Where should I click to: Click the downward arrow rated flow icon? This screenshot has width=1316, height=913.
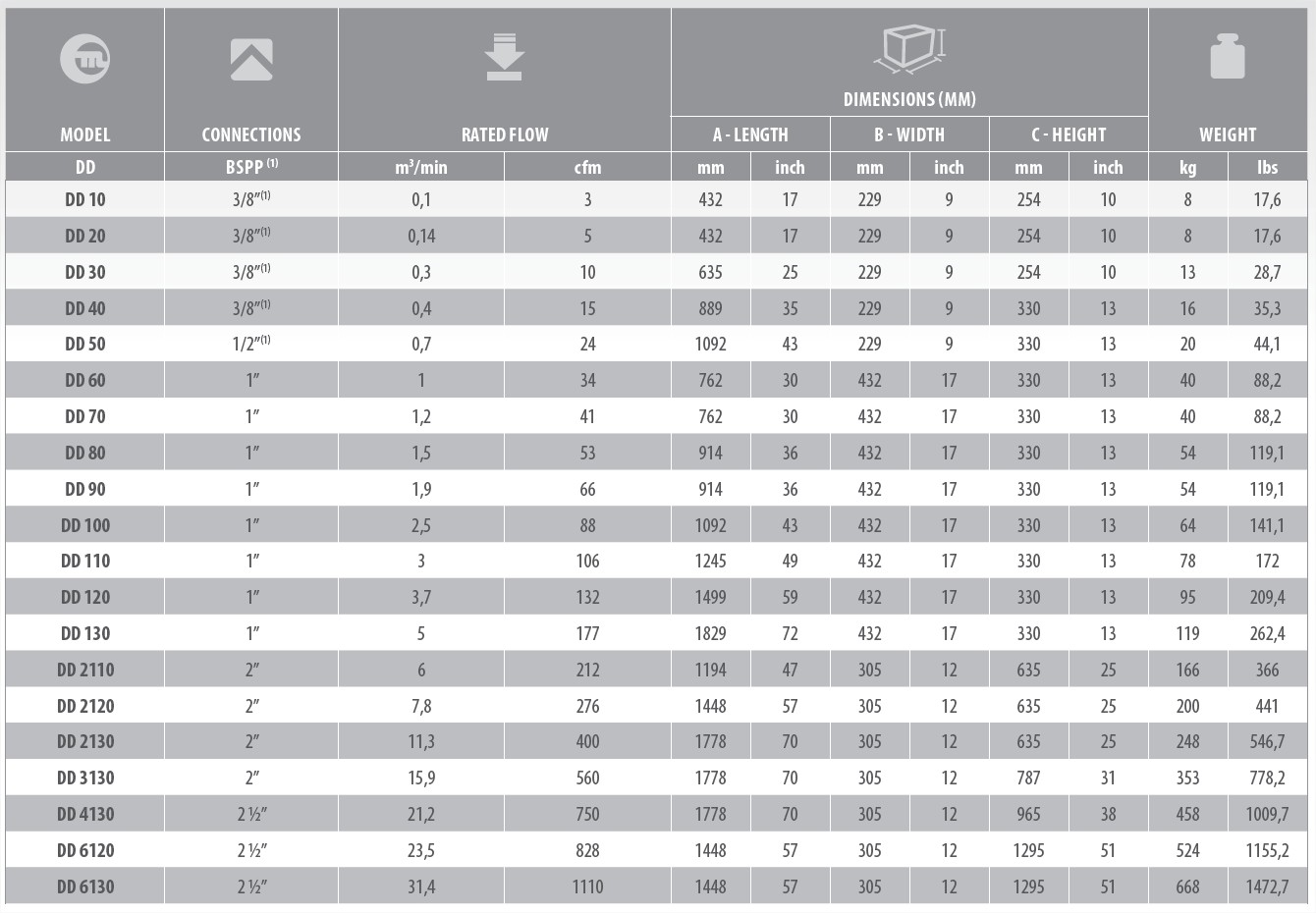504,57
